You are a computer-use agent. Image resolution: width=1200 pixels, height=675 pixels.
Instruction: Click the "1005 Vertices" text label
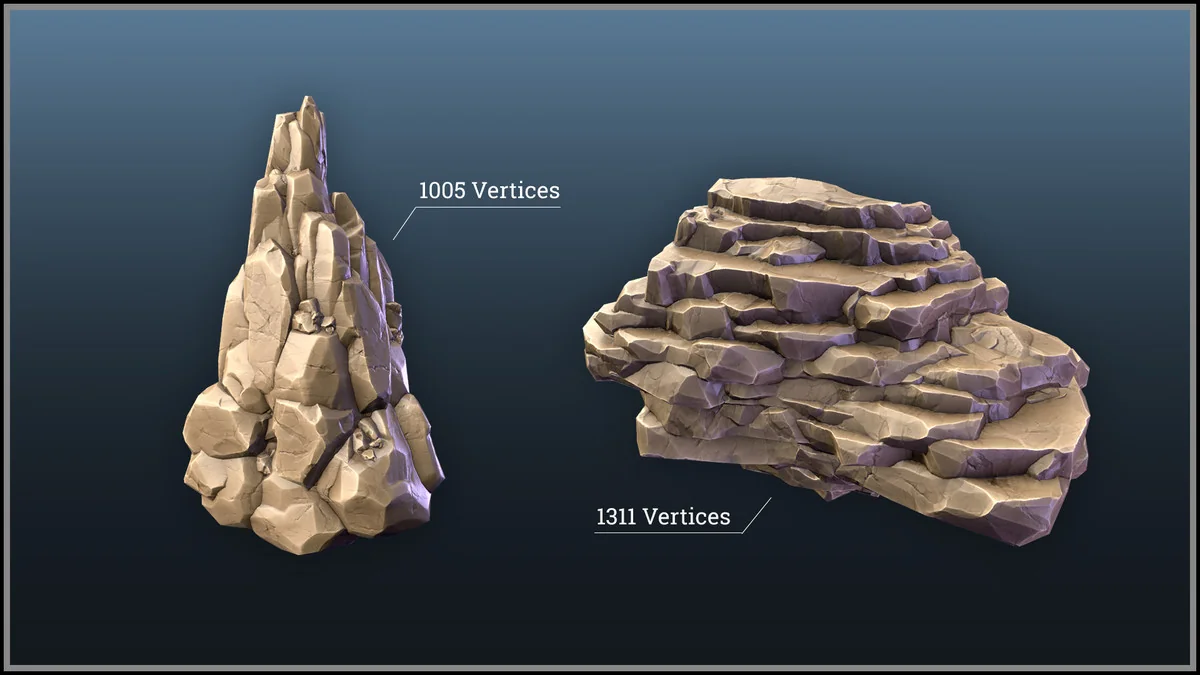point(488,190)
